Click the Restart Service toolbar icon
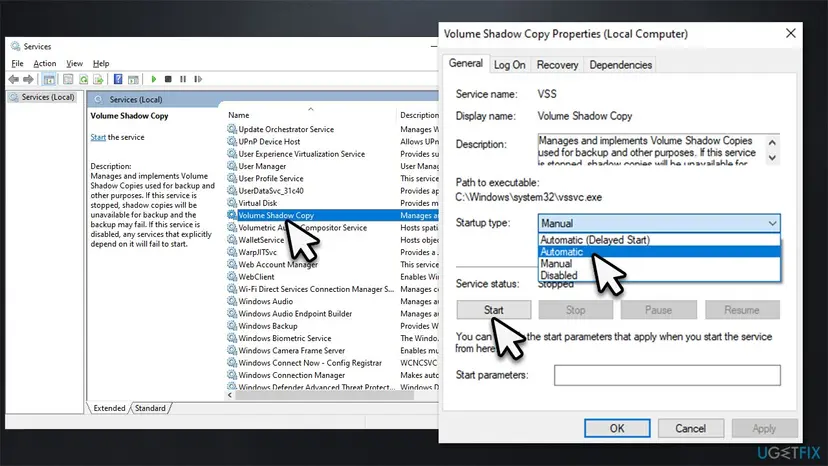The height and width of the screenshot is (466, 828). [198, 79]
